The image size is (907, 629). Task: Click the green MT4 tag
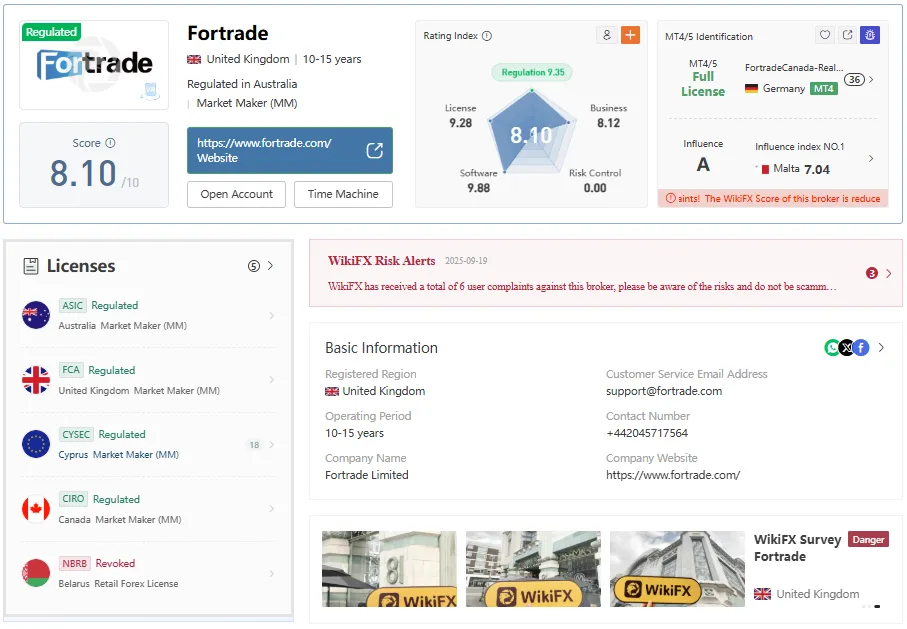(x=824, y=89)
